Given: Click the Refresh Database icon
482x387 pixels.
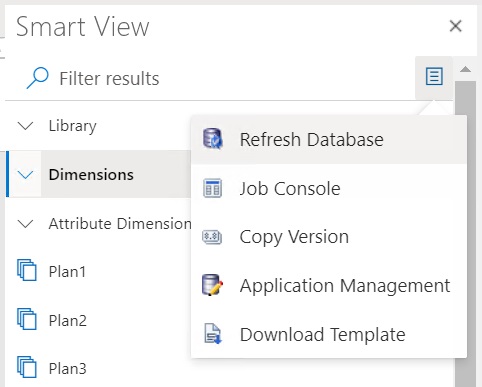Looking at the screenshot, I should coord(213,139).
